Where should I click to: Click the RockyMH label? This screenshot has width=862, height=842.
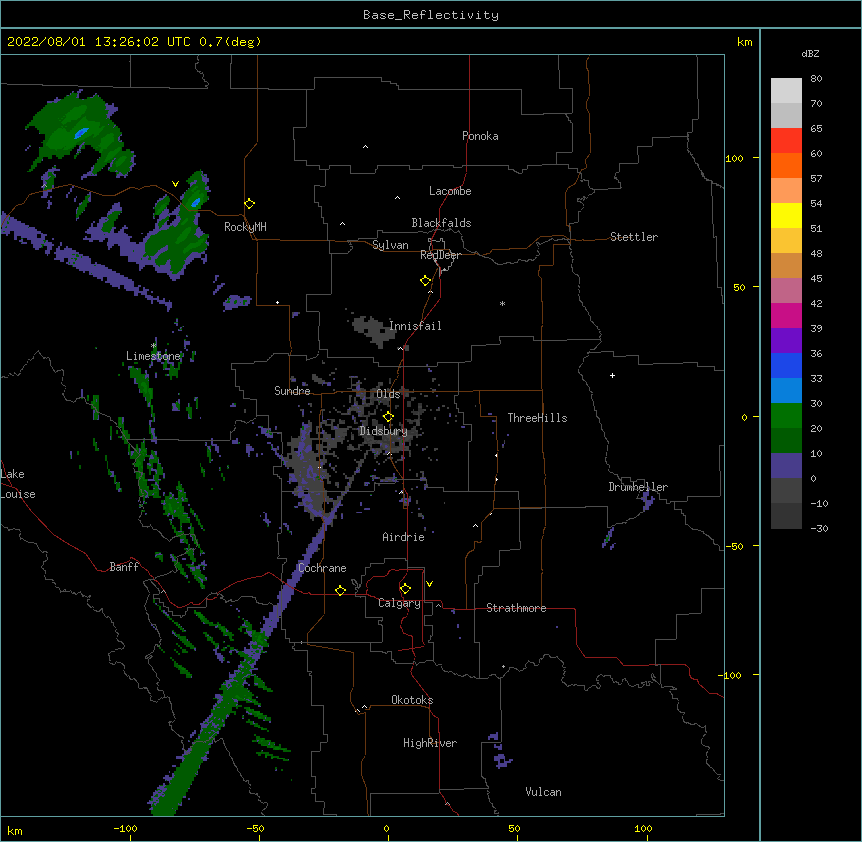[x=245, y=227]
